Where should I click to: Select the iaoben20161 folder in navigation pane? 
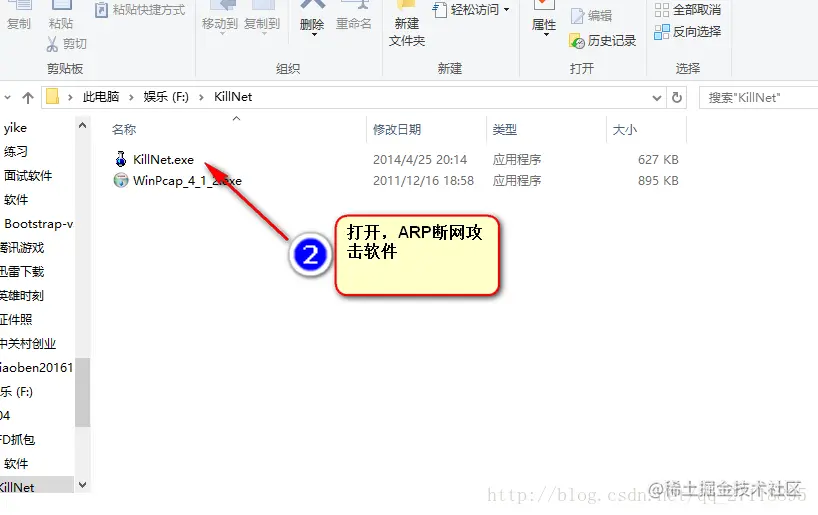pyautogui.click(x=37, y=368)
